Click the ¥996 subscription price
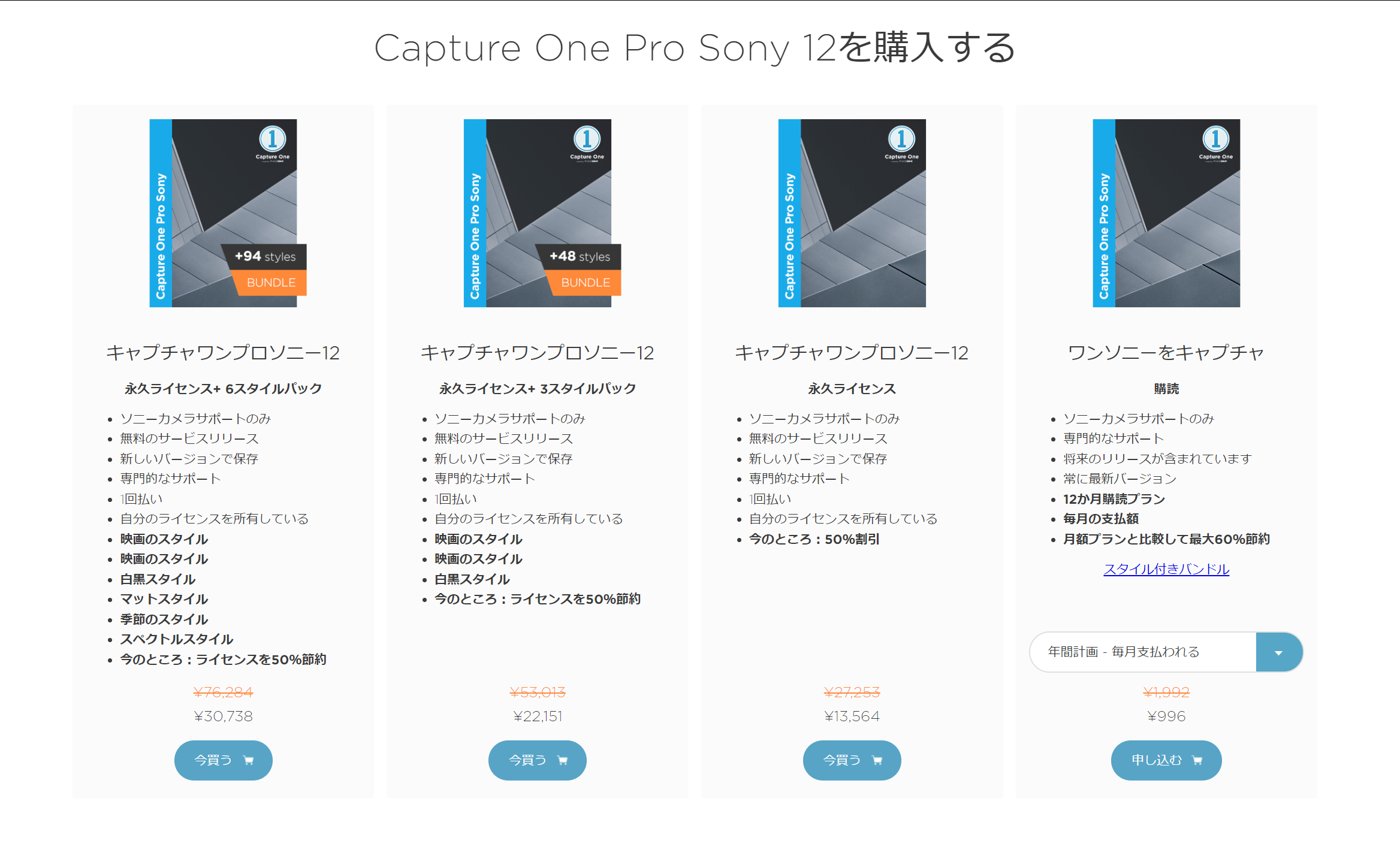1400x856 pixels. tap(1166, 716)
